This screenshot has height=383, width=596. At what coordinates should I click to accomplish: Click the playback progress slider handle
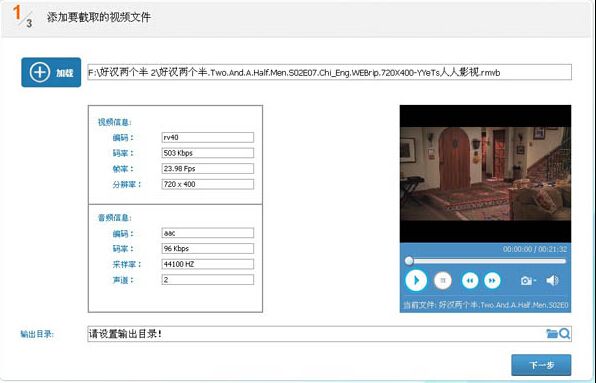tap(409, 261)
